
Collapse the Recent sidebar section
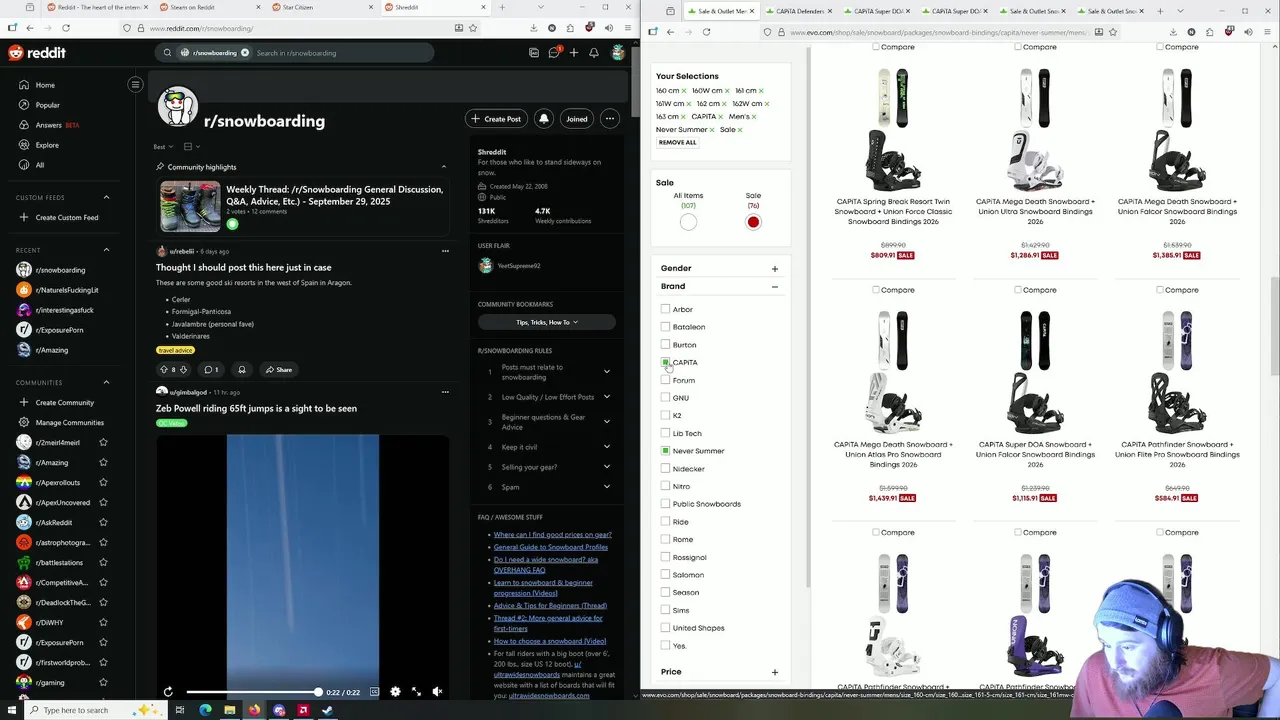[106, 250]
